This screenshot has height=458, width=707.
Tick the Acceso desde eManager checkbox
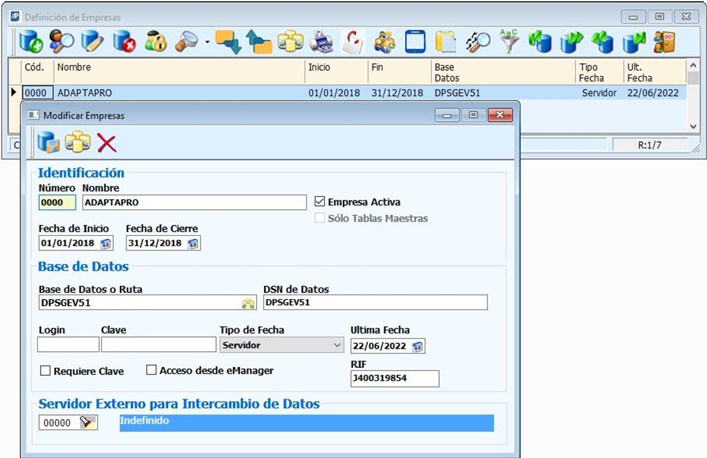click(152, 370)
